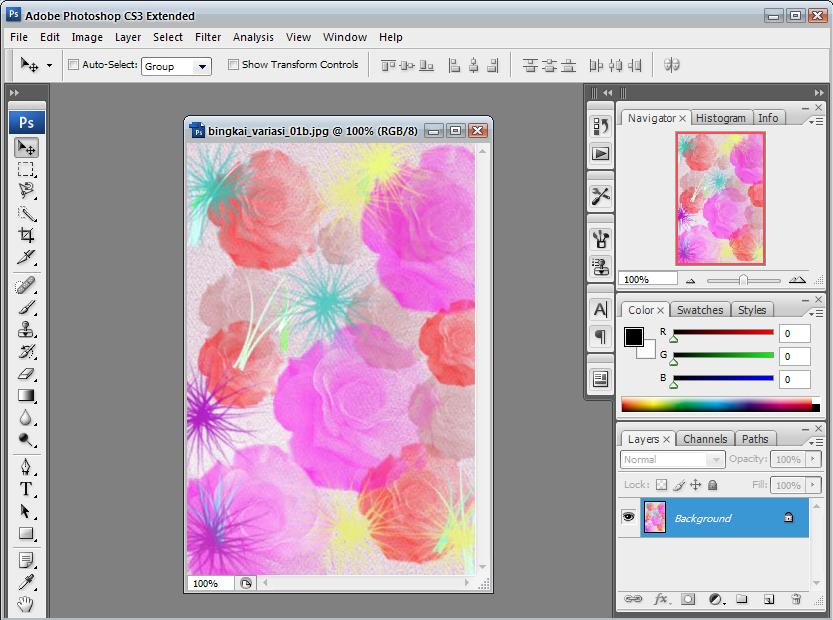Activate the Crop tool

[26, 235]
